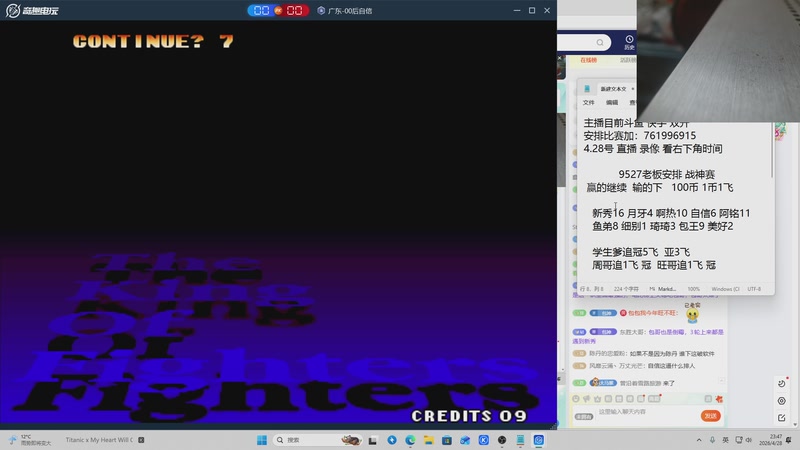Click the volume speaker icon in tray

tap(748, 440)
